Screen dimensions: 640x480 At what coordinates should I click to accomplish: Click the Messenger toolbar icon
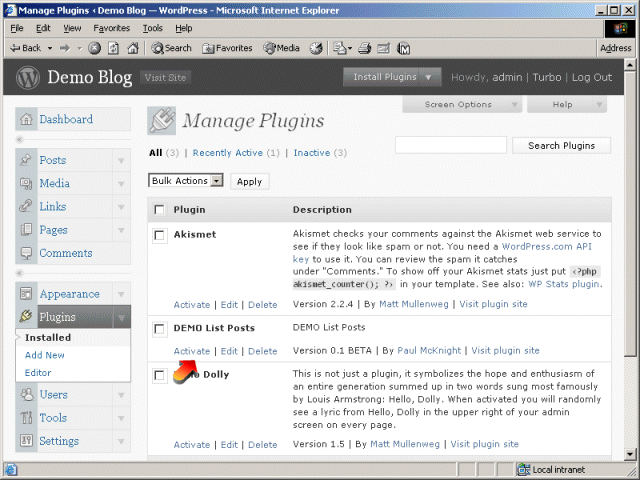pos(403,48)
